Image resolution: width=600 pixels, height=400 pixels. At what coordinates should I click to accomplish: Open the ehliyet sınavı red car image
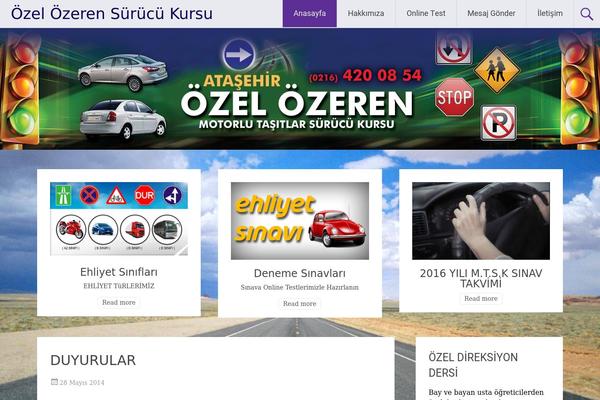pos(300,221)
